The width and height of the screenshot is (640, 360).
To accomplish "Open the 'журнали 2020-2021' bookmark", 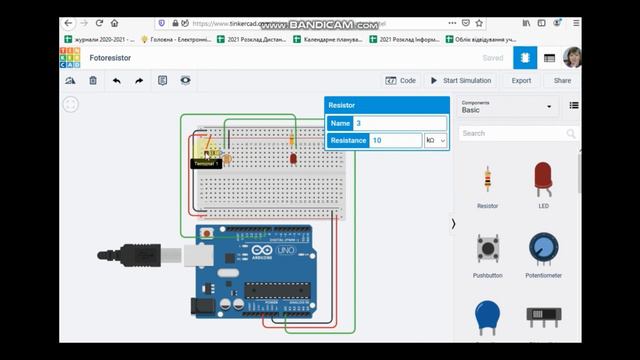I will click(100, 39).
